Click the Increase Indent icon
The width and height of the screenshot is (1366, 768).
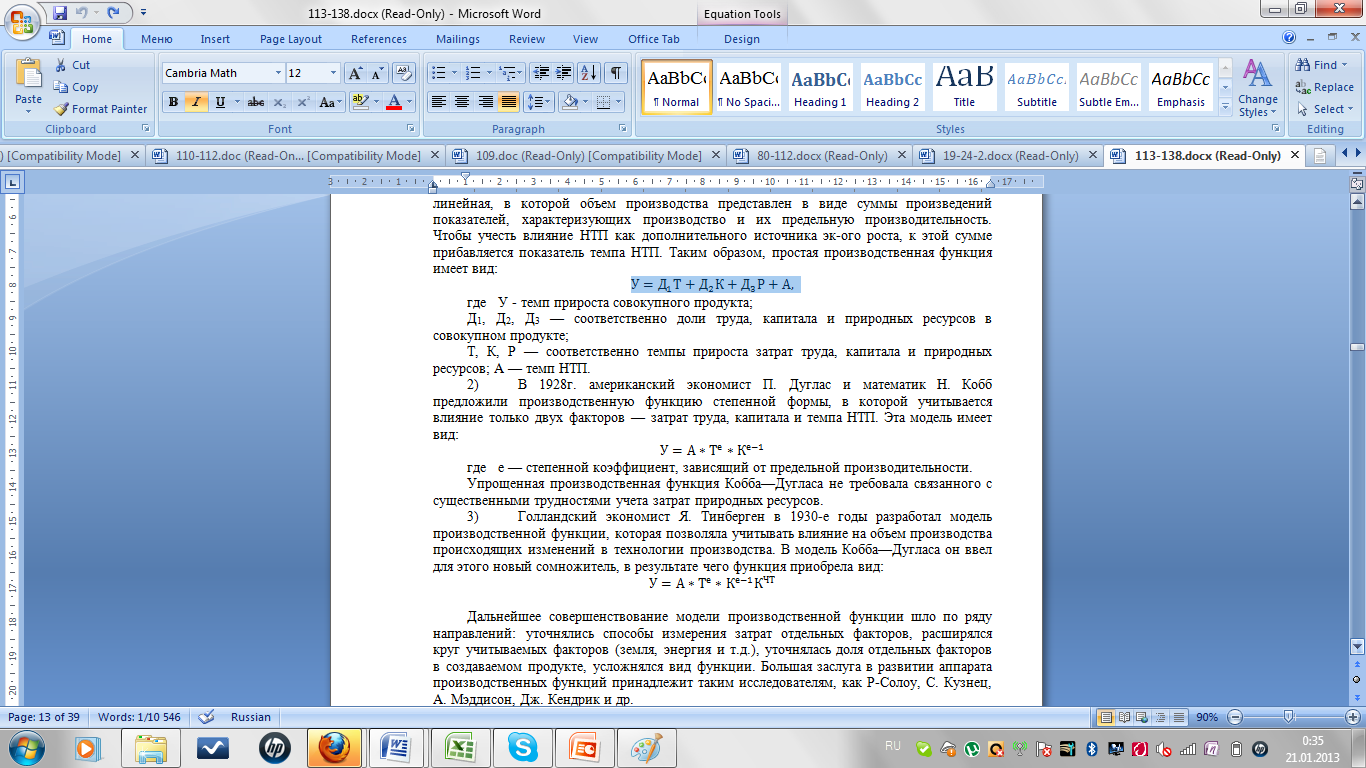565,73
